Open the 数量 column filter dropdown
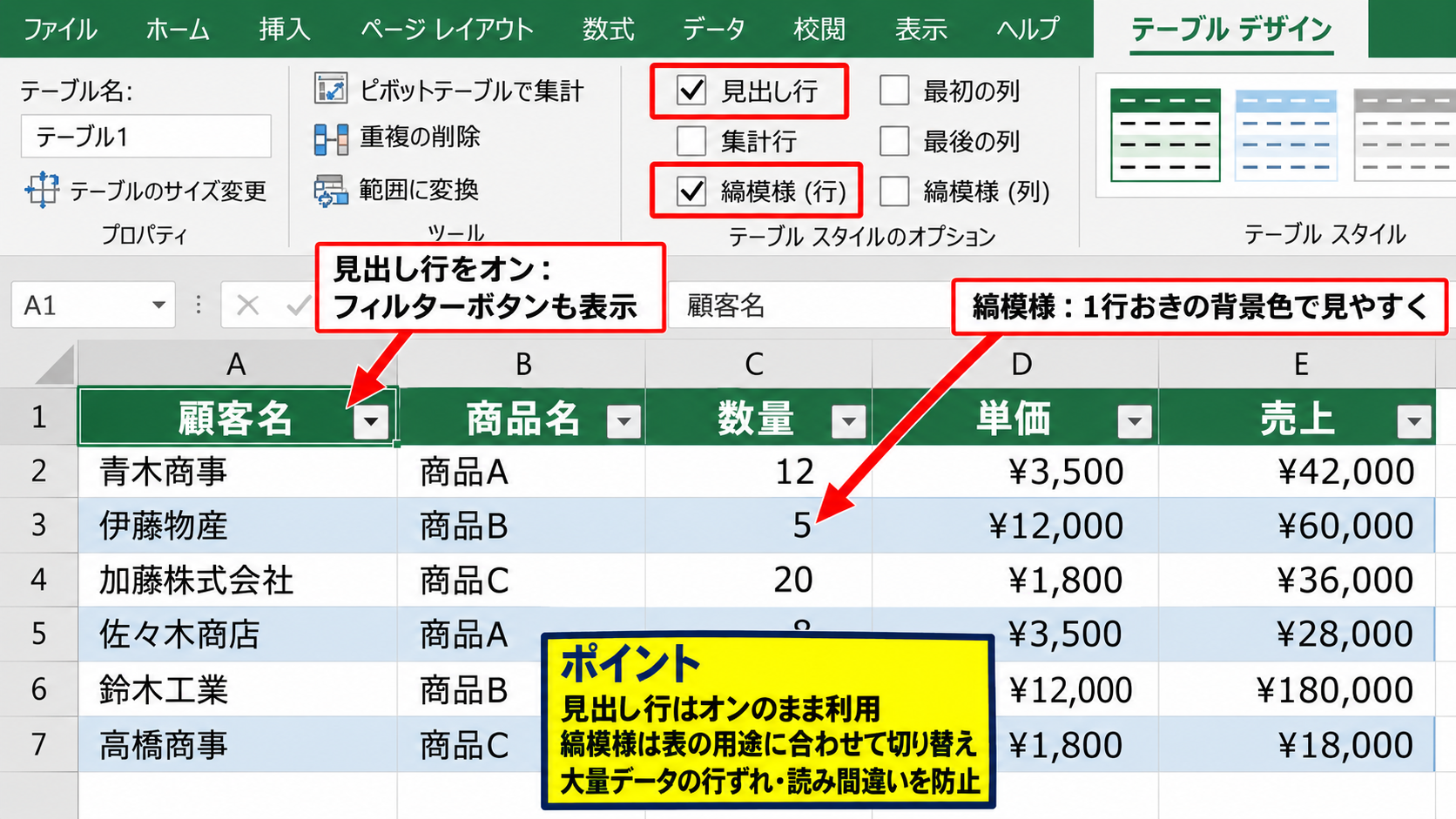 coord(848,422)
